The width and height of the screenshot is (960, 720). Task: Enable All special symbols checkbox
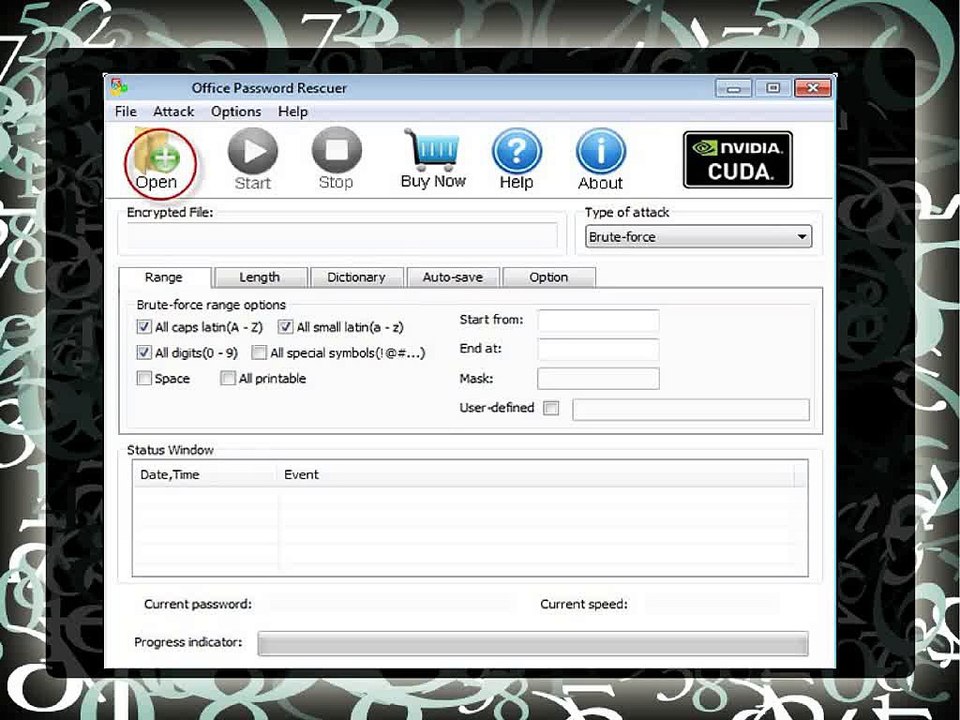tap(259, 353)
